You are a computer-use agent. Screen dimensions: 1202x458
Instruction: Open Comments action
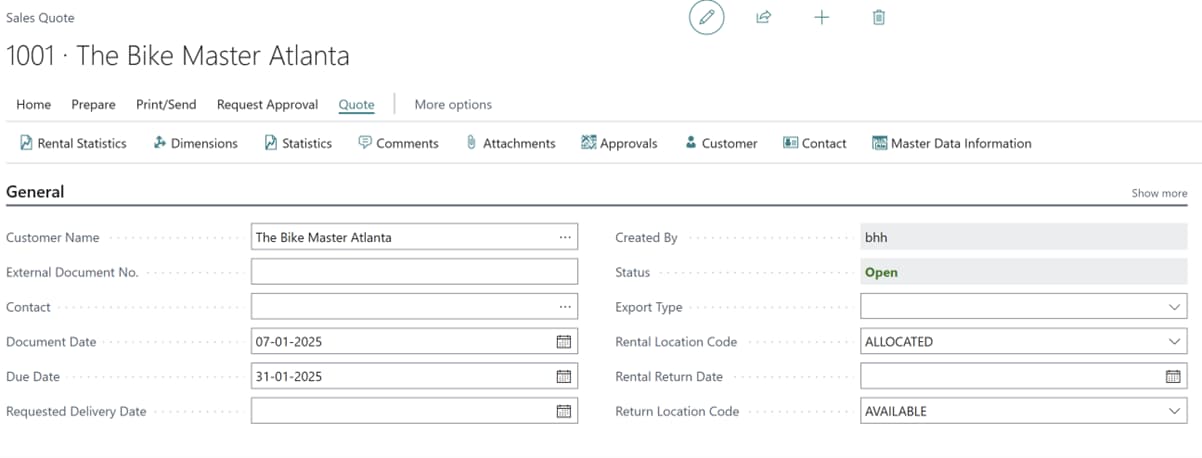click(398, 143)
